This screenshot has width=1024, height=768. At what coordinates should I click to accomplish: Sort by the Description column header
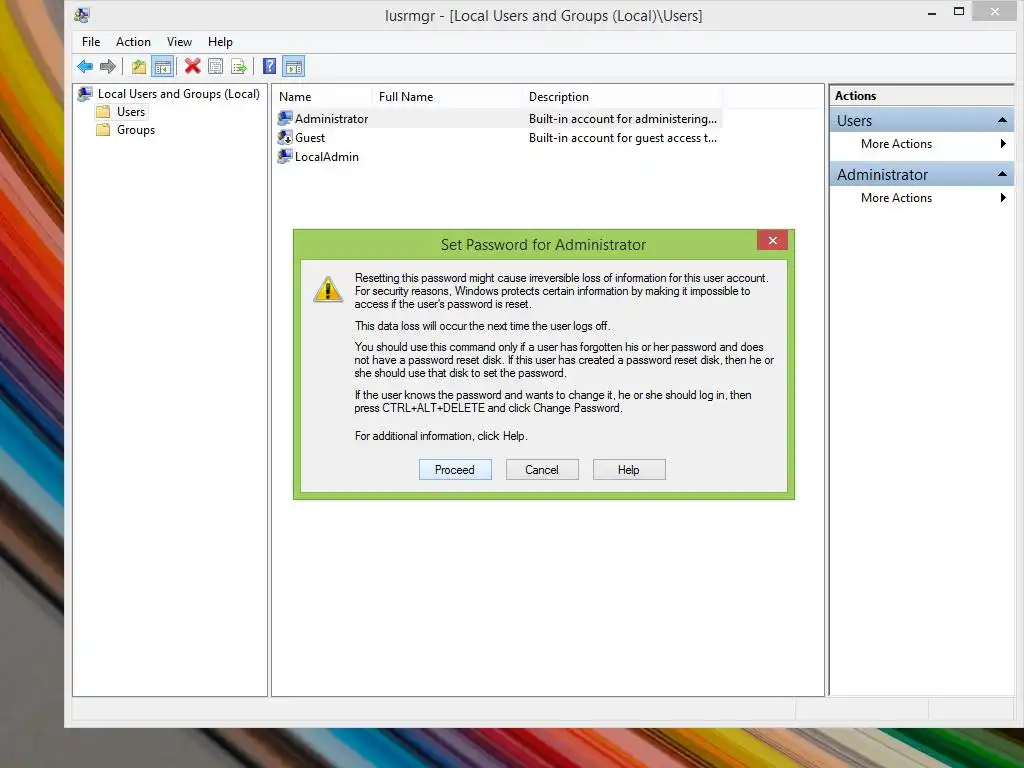(x=622, y=97)
